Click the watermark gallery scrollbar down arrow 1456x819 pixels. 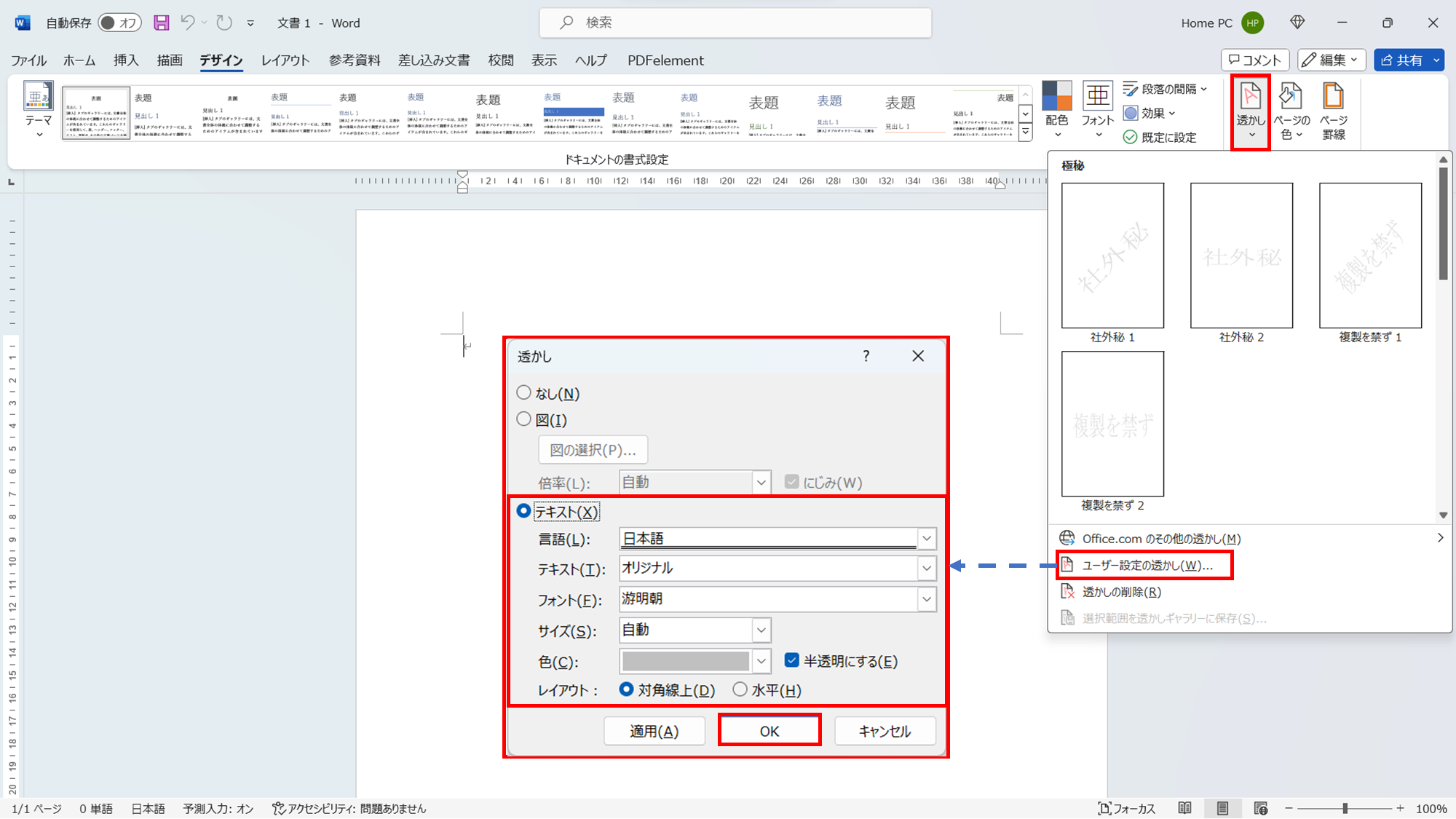1443,515
